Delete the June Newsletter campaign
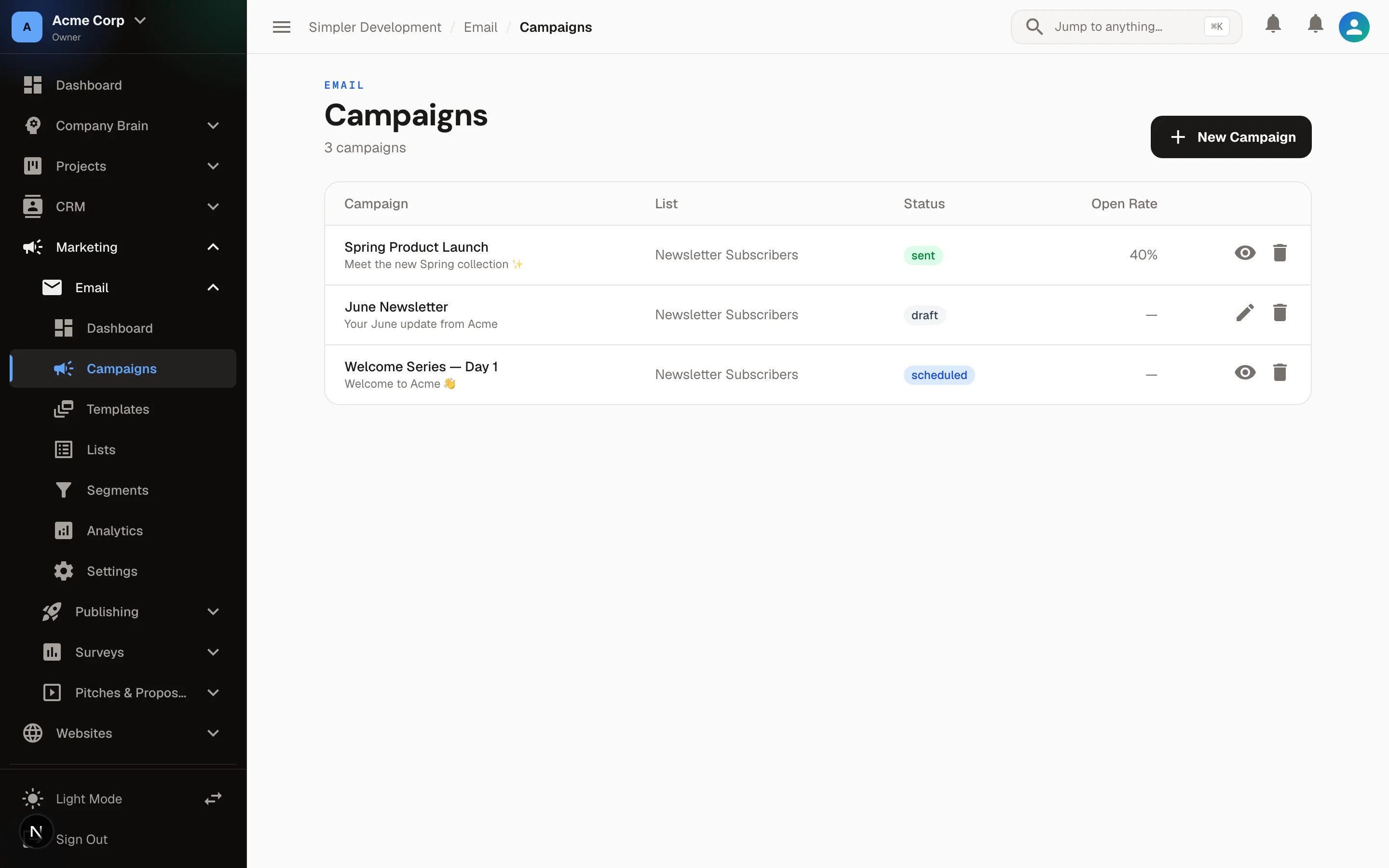 tap(1280, 313)
